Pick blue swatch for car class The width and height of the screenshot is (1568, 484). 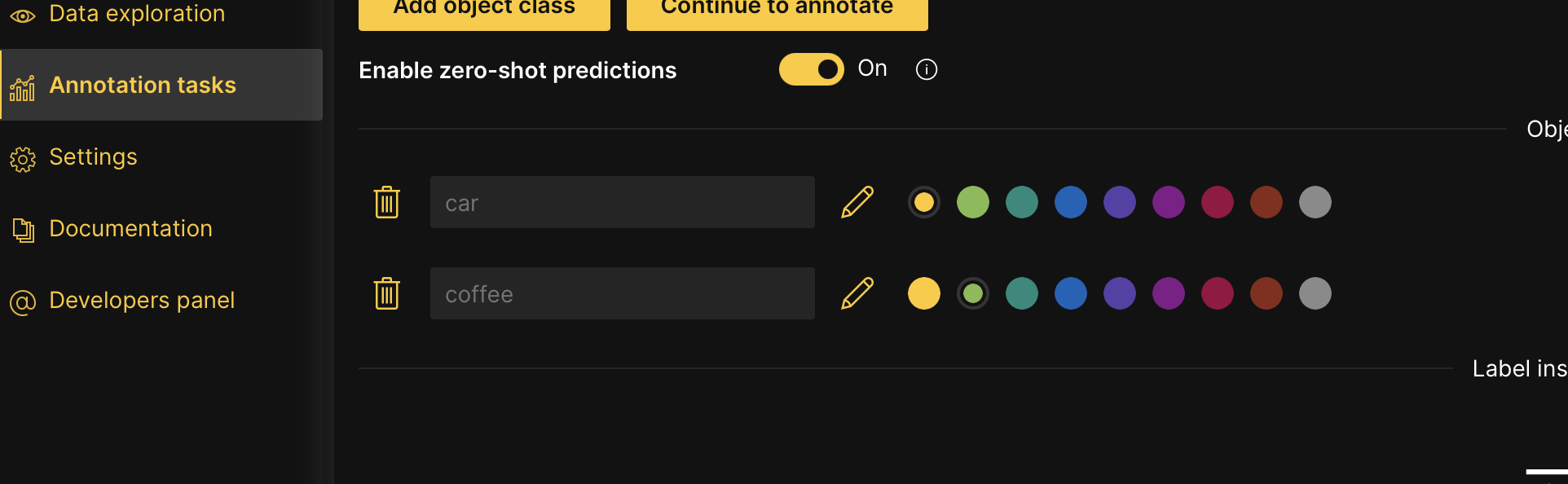(x=1070, y=202)
